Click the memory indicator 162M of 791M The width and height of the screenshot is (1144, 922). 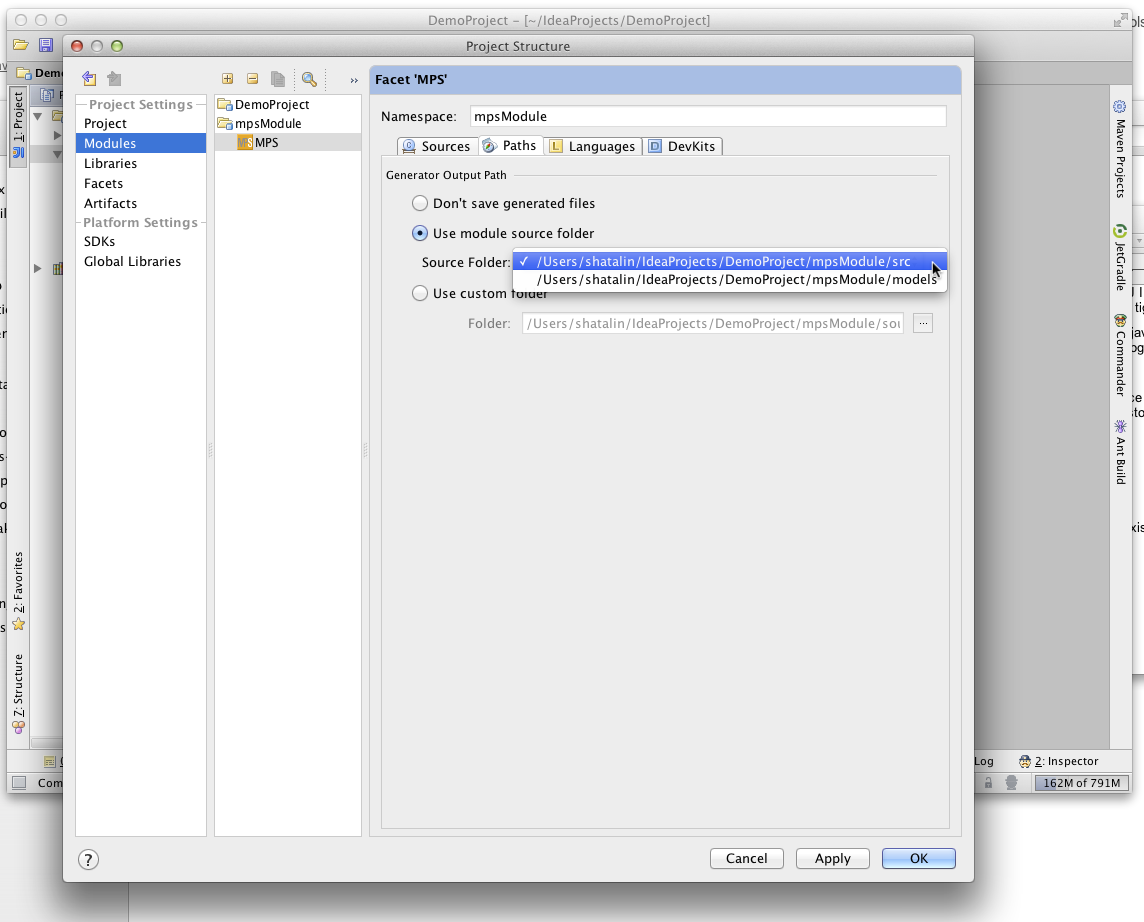tap(1081, 783)
